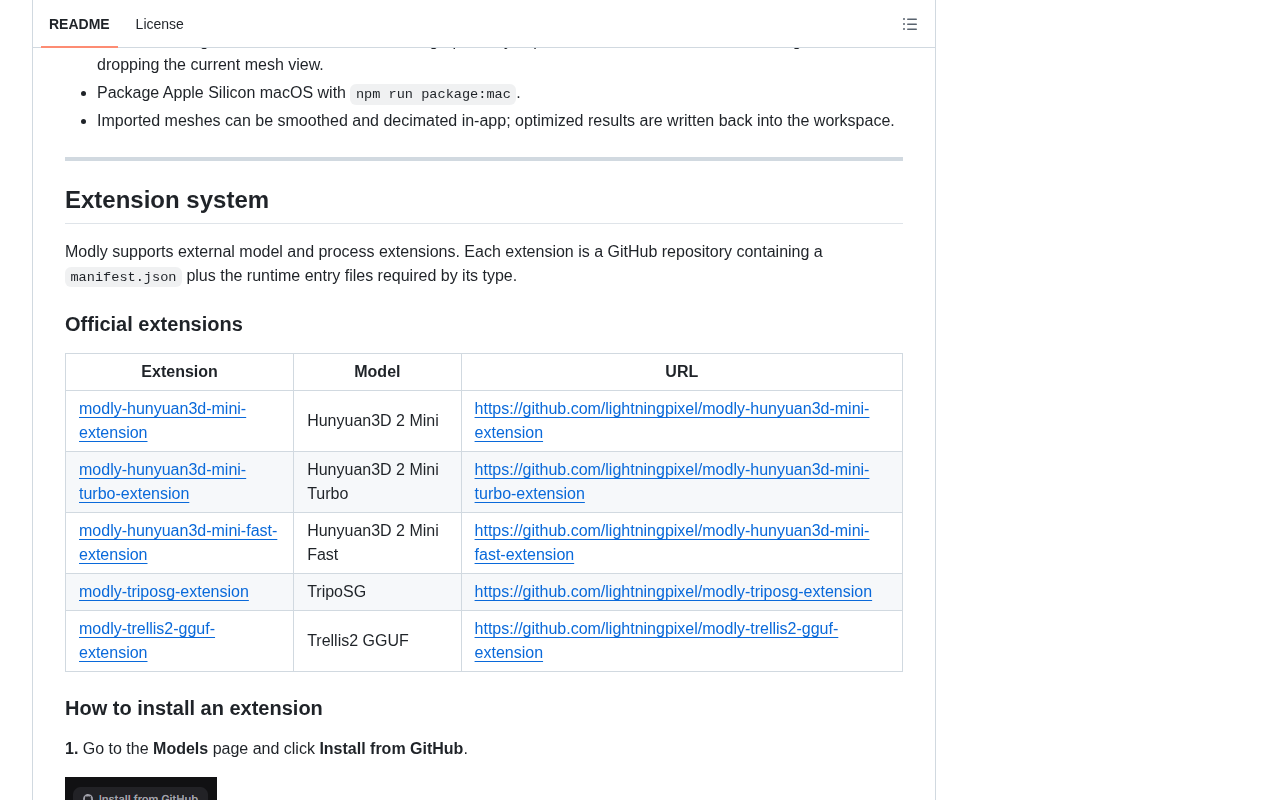Click the URL column header
This screenshot has height=800, width=1280.
click(x=682, y=372)
